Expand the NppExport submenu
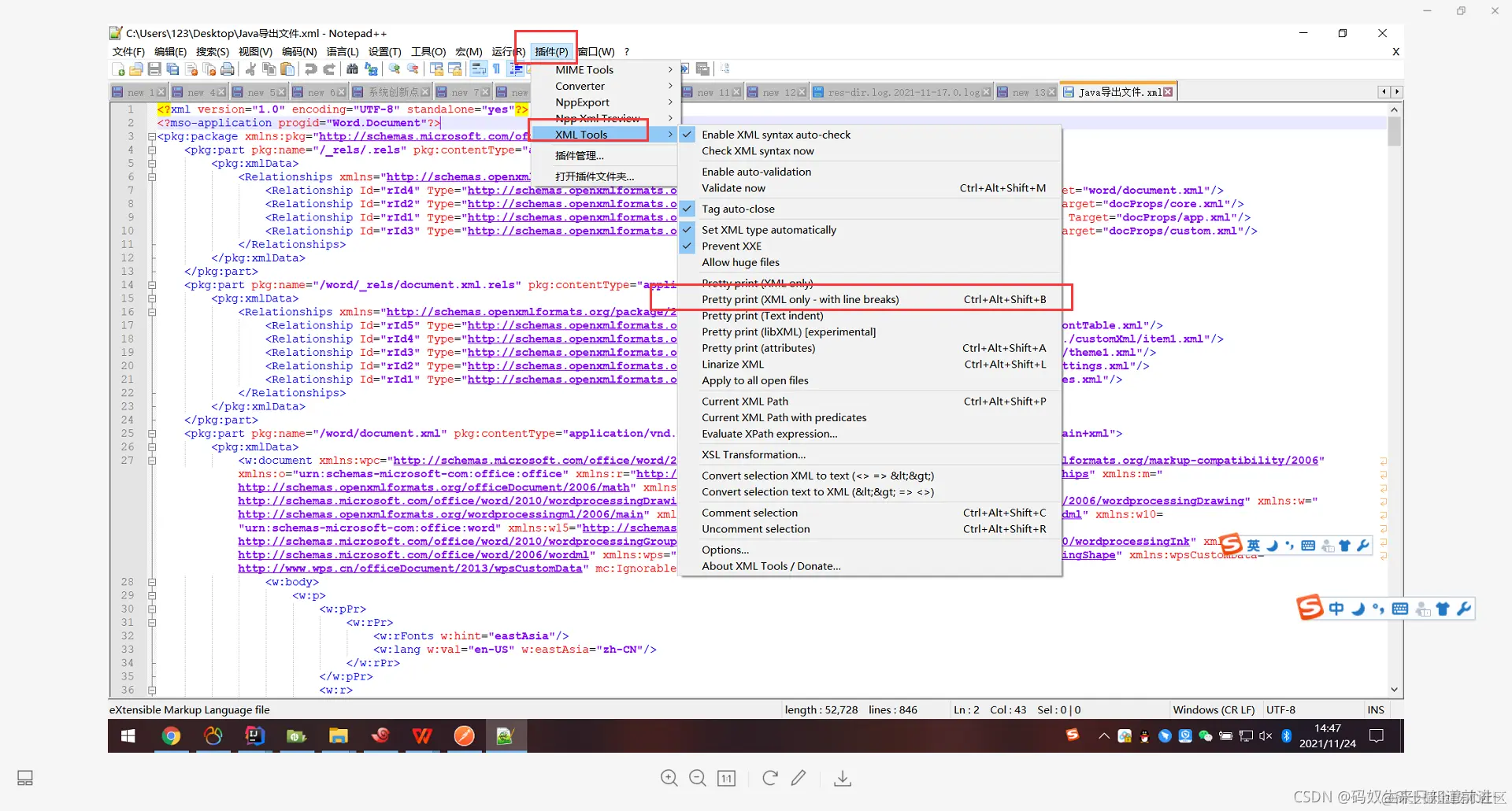This screenshot has height=811, width=1512. coord(604,102)
